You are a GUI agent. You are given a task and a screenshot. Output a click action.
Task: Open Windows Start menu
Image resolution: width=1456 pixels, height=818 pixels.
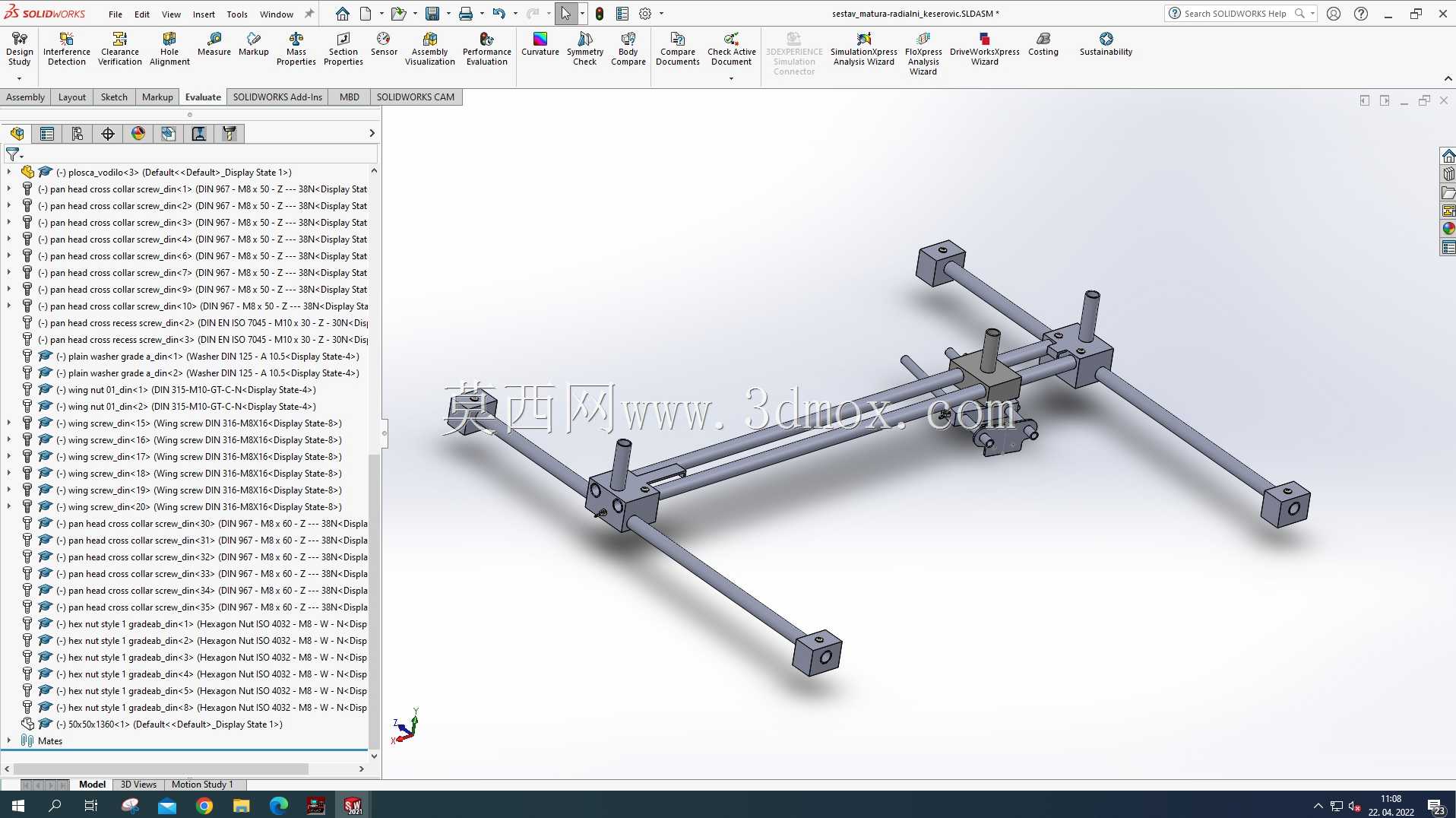[x=18, y=805]
